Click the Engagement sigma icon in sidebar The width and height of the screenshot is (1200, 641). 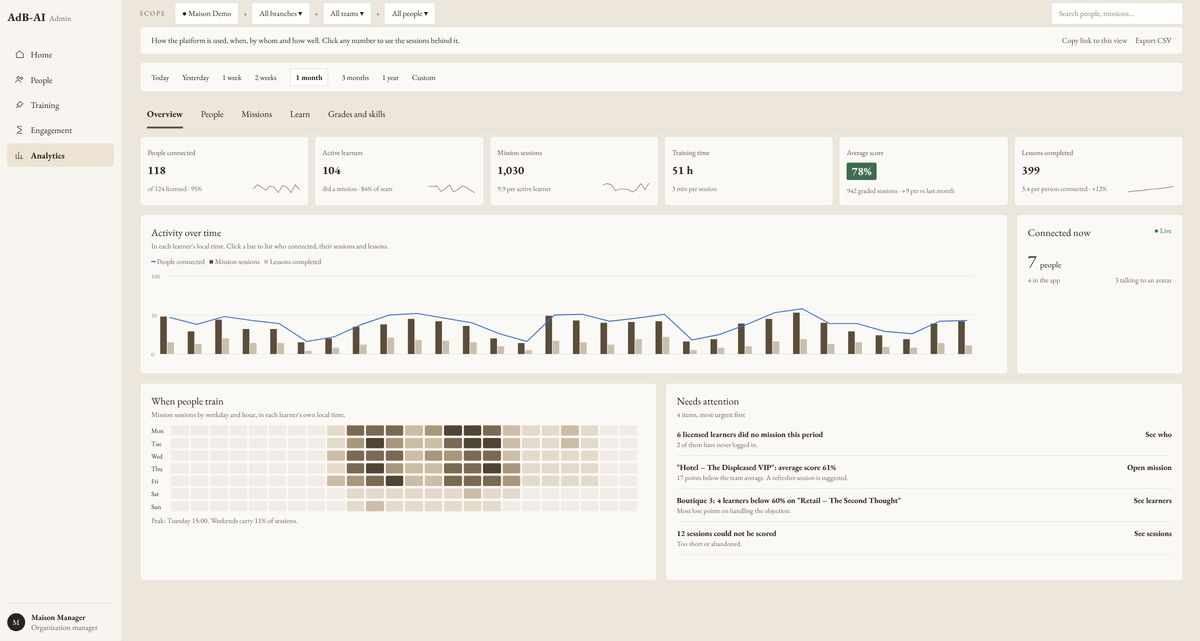[x=20, y=130]
